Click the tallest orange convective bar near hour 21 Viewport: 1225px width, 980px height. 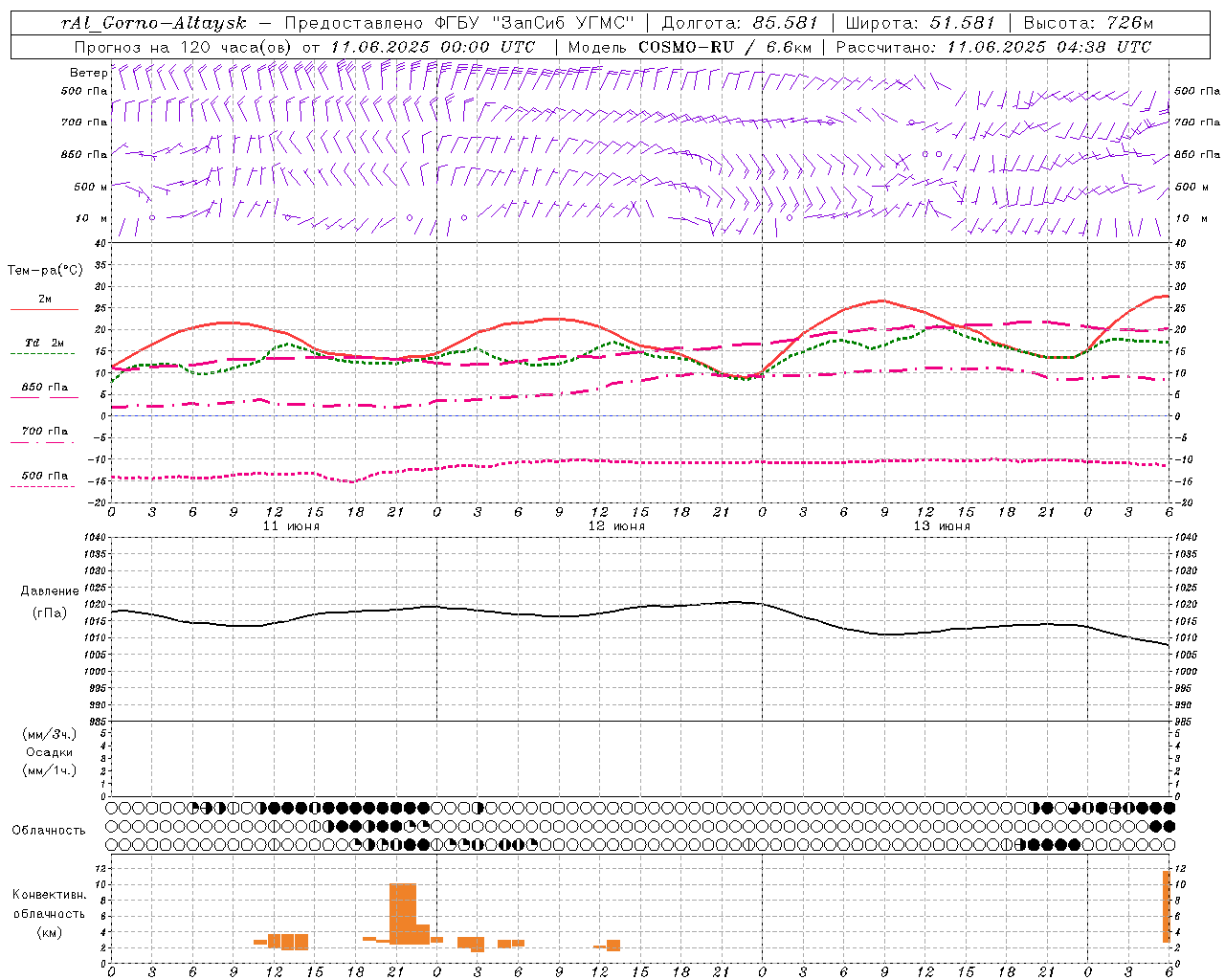click(403, 914)
